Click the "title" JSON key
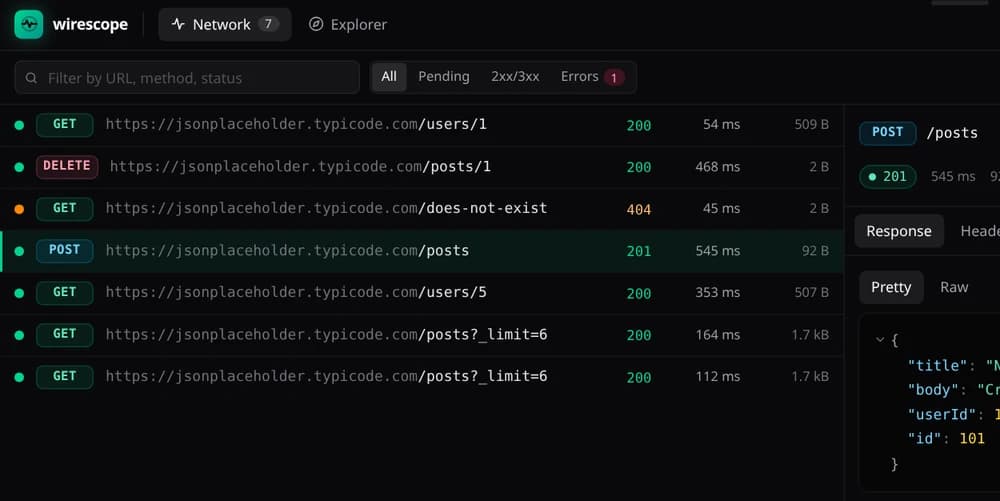The image size is (1000, 501). click(x=938, y=366)
